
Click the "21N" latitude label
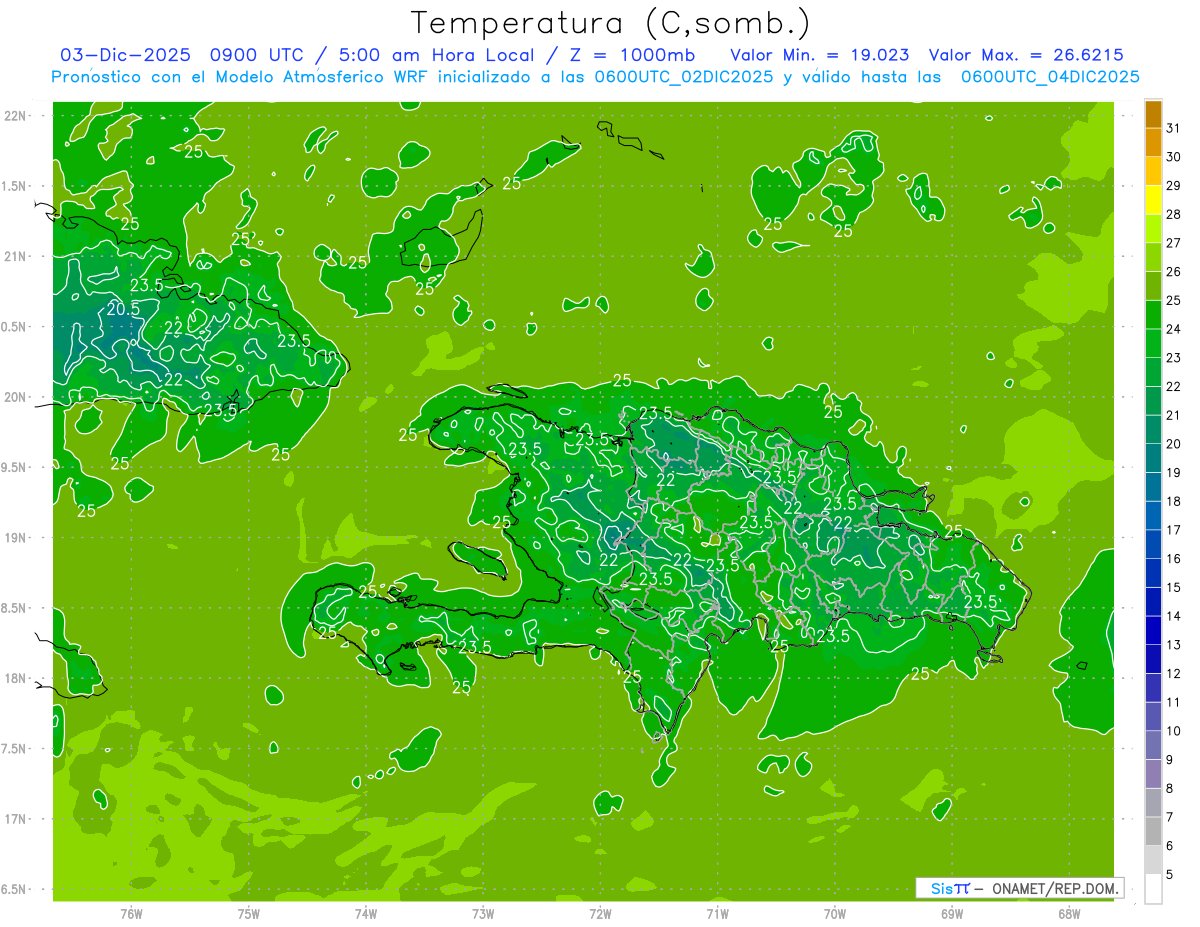click(x=15, y=257)
